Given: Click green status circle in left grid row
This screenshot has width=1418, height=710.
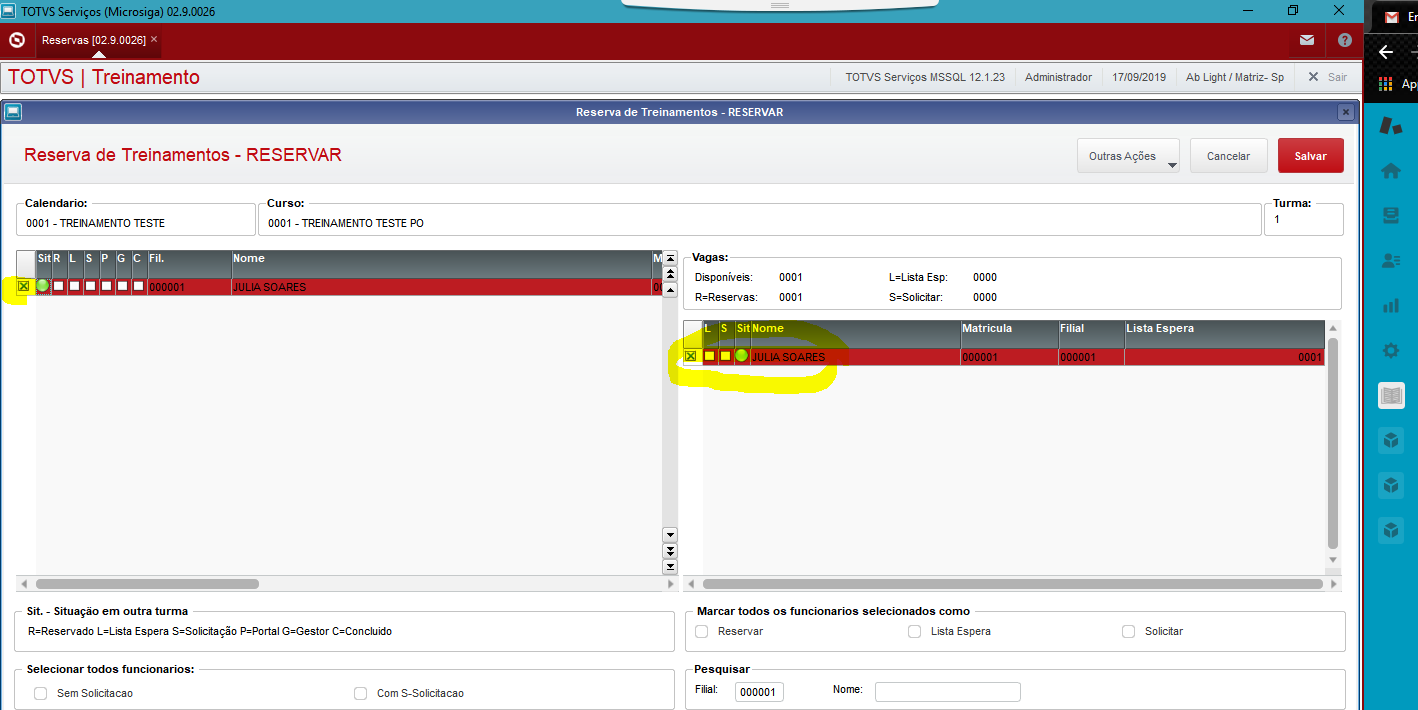Looking at the screenshot, I should click(x=43, y=286).
